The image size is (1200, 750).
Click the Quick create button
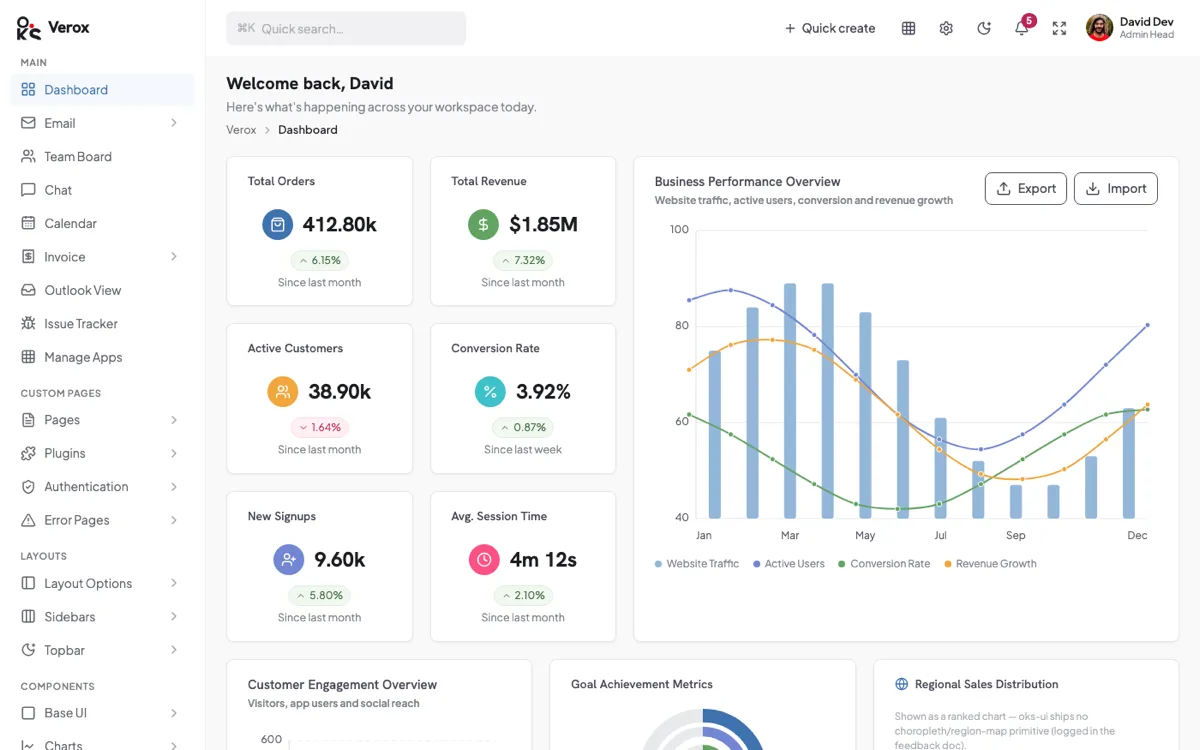(x=830, y=28)
